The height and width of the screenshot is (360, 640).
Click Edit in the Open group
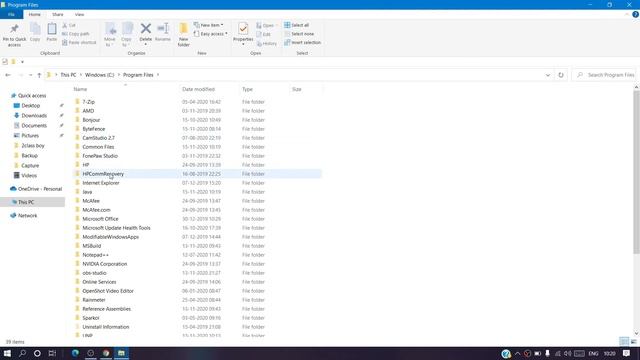264,34
